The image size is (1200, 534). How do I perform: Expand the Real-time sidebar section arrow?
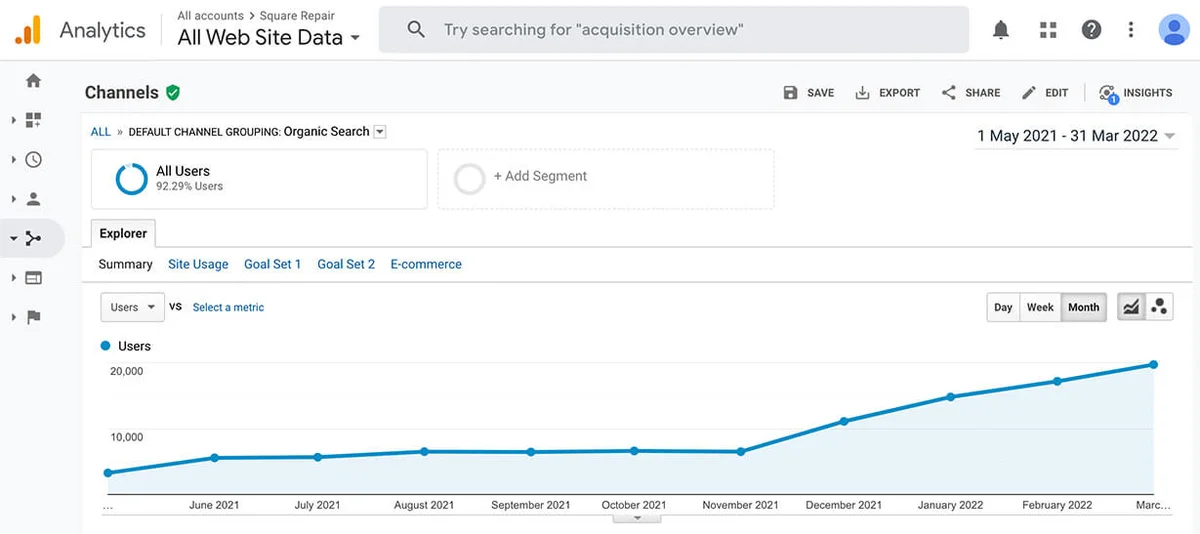click(x=14, y=159)
